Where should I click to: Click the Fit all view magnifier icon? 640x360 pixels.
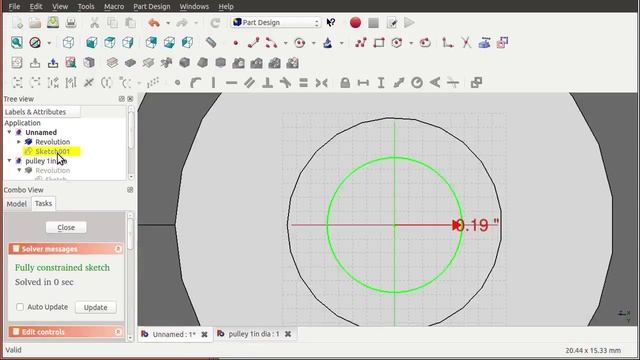(x=17, y=42)
